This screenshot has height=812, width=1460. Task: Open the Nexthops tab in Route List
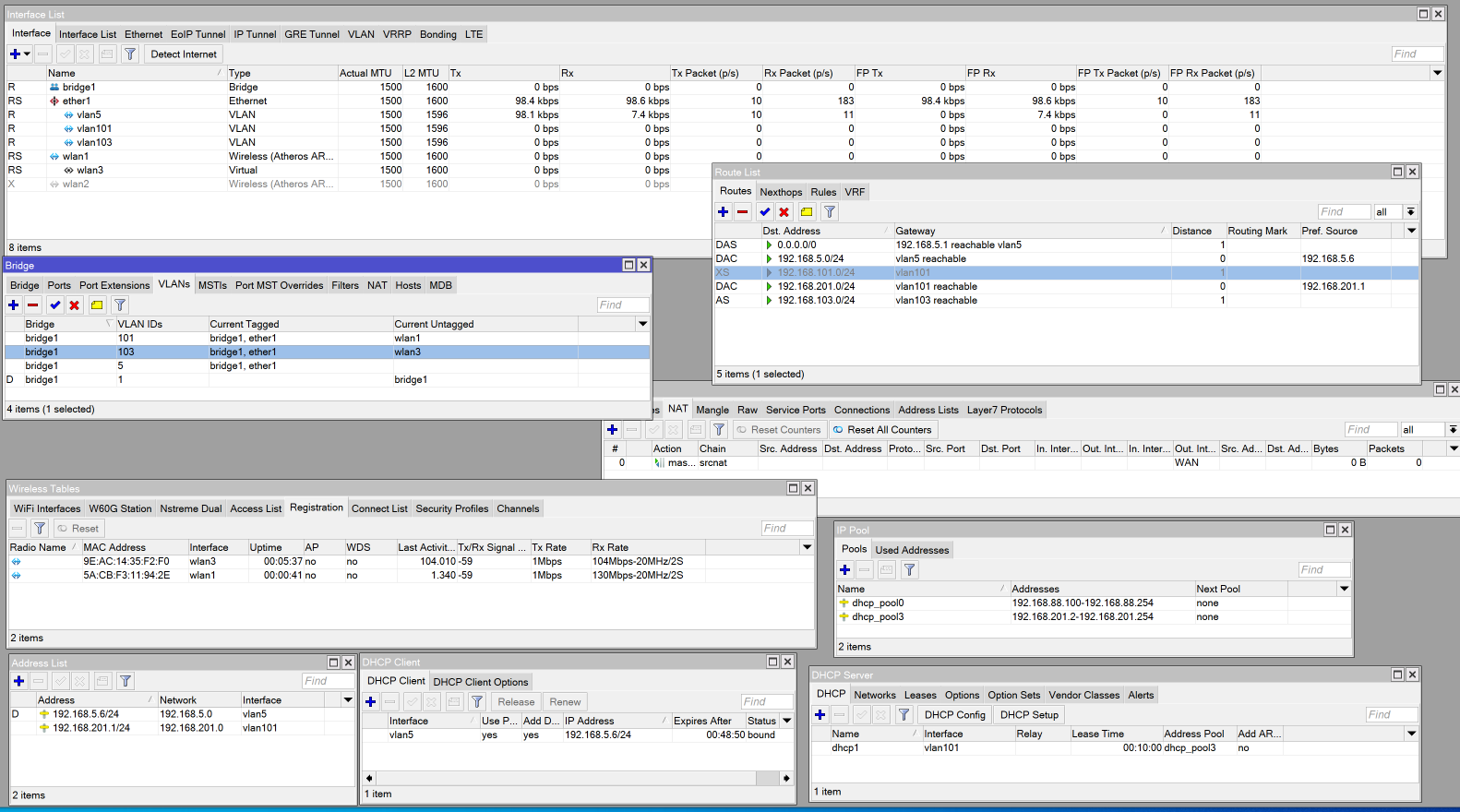781,192
